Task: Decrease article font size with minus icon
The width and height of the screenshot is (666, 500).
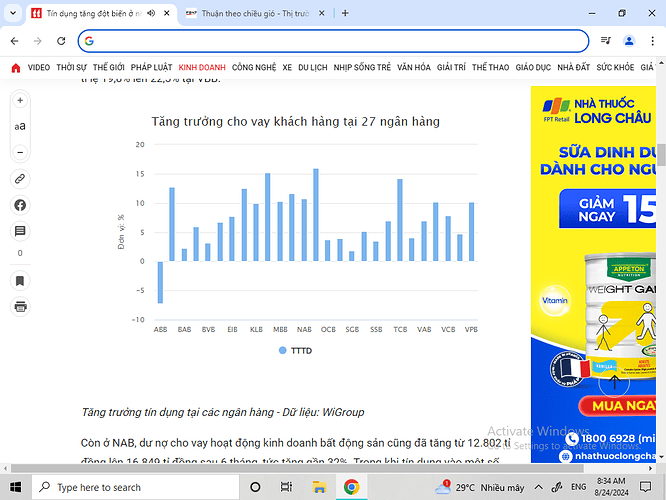Action: click(x=20, y=152)
